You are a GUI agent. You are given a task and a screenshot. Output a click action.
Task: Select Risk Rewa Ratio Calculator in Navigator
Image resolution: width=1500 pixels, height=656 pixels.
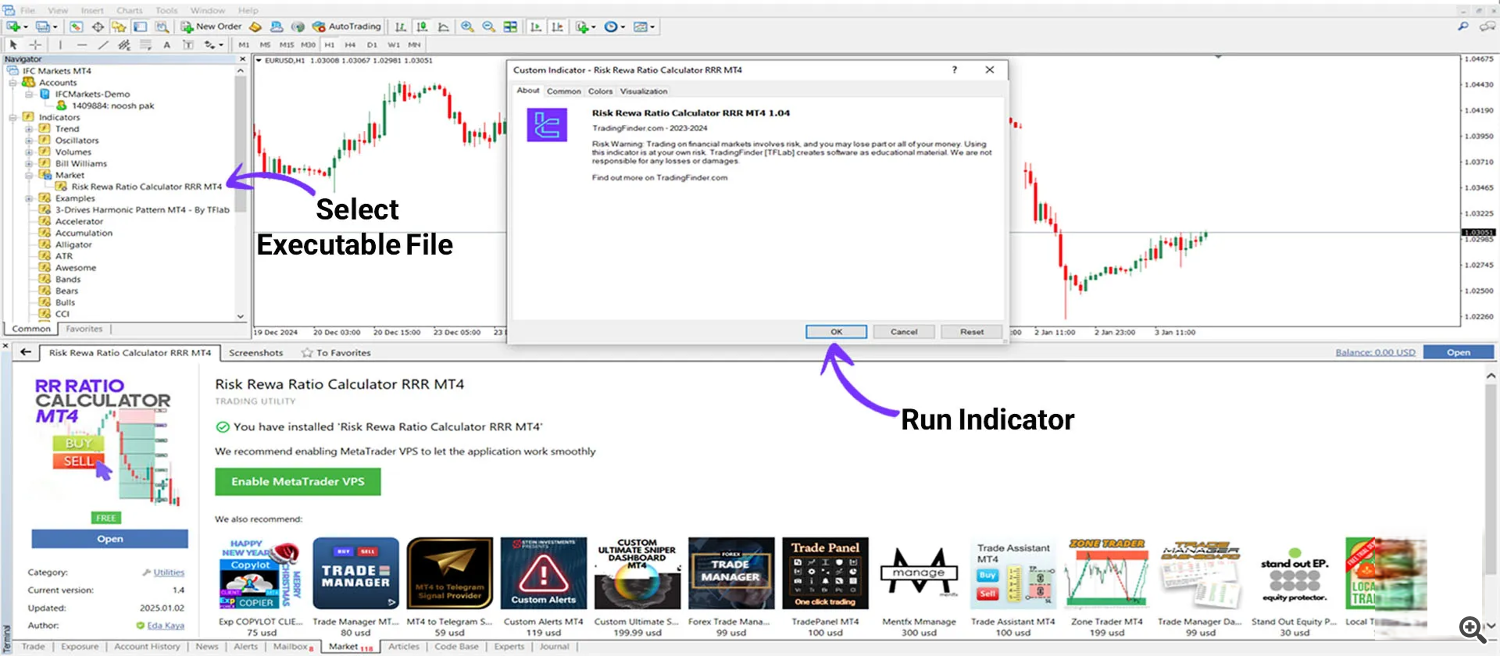pyautogui.click(x=146, y=187)
